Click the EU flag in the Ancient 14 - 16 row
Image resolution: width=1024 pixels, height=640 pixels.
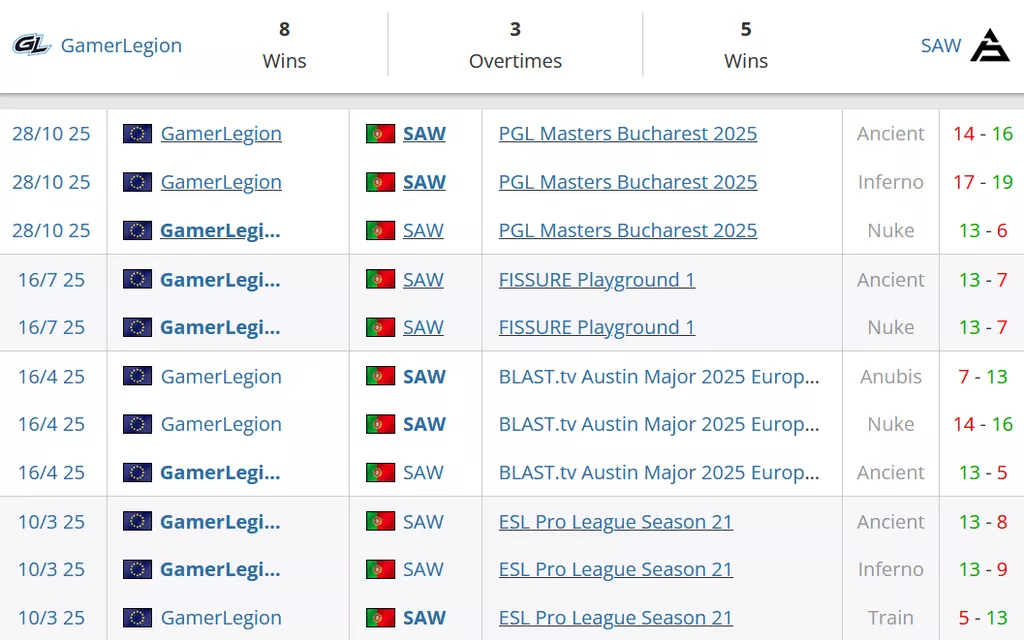pos(137,134)
